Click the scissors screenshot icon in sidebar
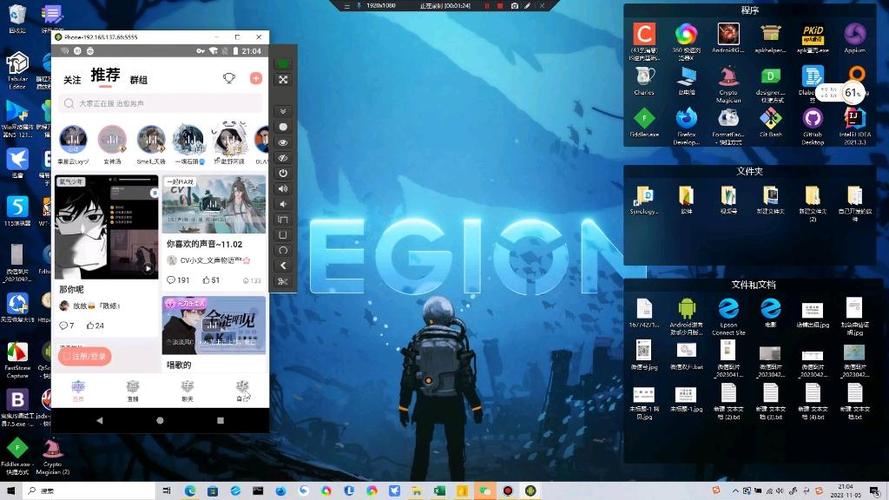Viewport: 889px width, 500px height. [x=283, y=281]
